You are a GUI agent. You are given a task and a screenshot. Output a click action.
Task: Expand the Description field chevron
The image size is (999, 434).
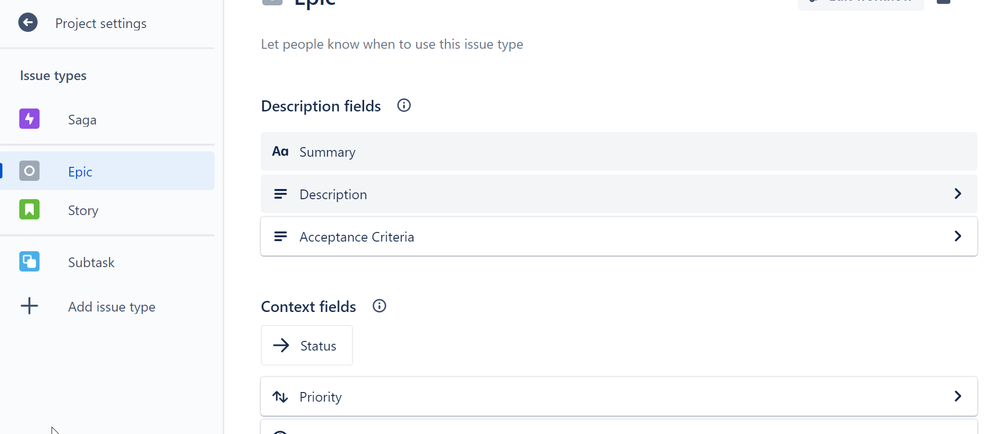point(958,194)
